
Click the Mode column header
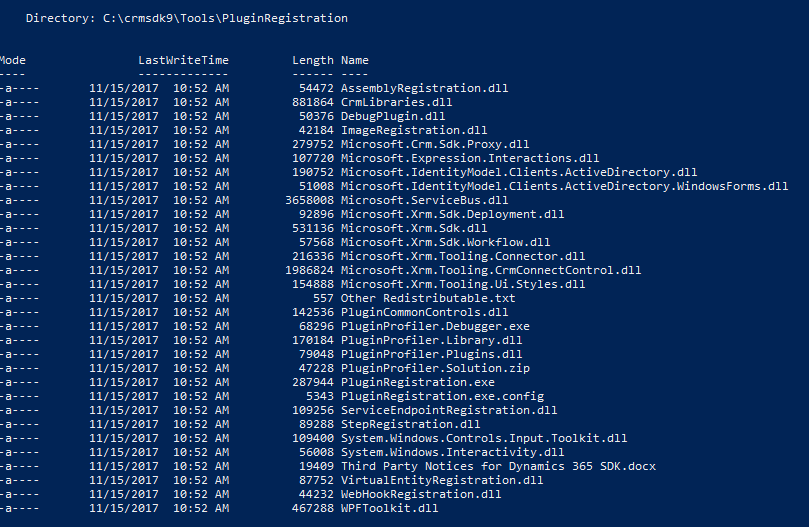[x=12, y=60]
